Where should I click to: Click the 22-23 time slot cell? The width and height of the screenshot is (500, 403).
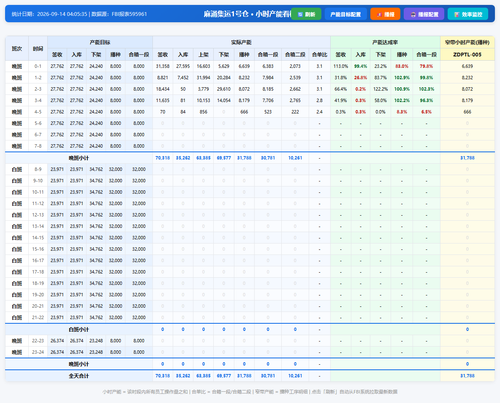point(38,341)
